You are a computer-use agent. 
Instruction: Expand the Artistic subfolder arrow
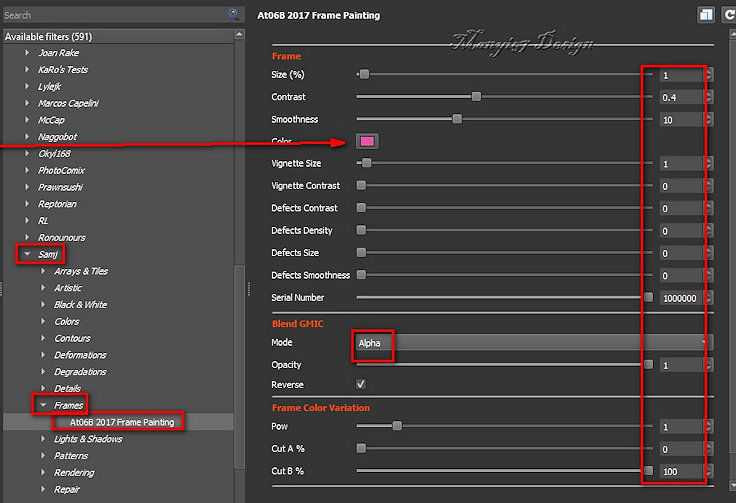[x=43, y=288]
